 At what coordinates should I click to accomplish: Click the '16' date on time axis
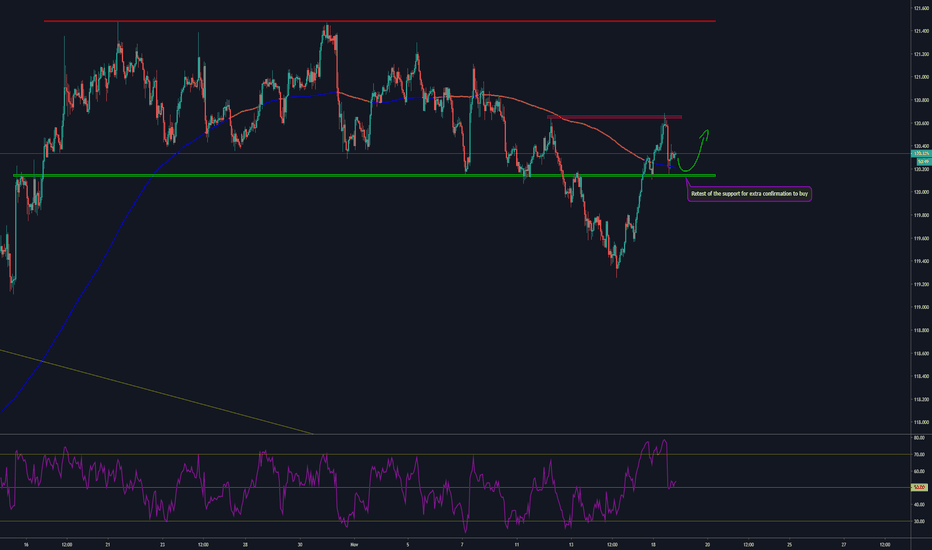tap(26, 544)
